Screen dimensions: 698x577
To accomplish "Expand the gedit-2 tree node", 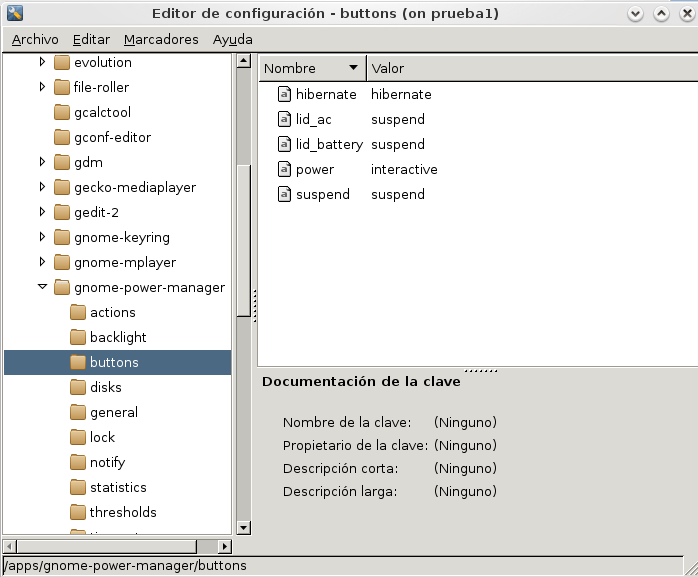I will pyautogui.click(x=42, y=212).
